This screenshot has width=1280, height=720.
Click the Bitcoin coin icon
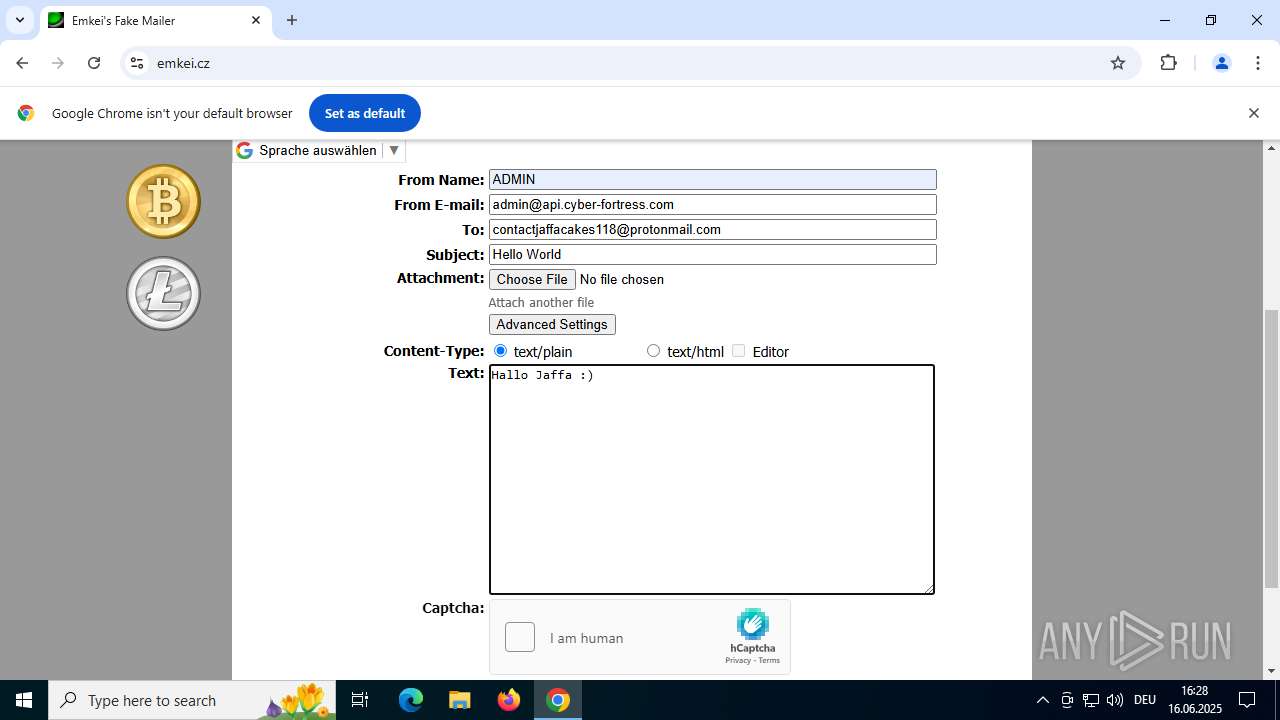[163, 201]
